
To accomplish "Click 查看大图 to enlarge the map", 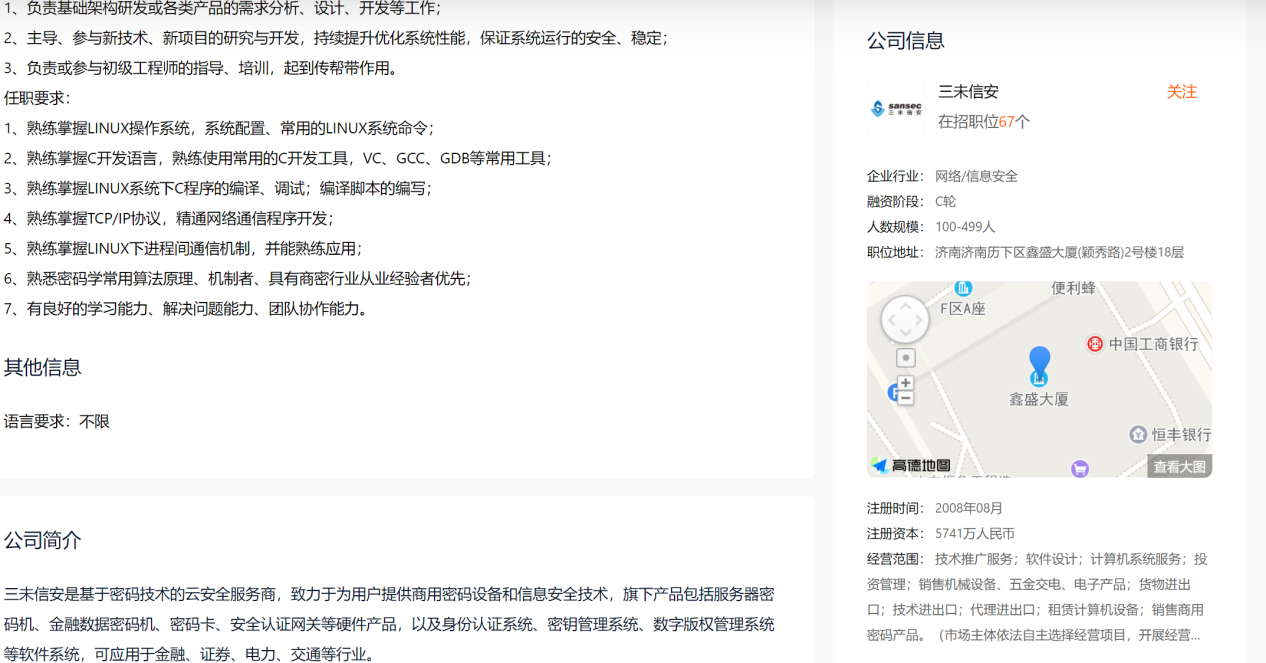I will (x=1179, y=466).
